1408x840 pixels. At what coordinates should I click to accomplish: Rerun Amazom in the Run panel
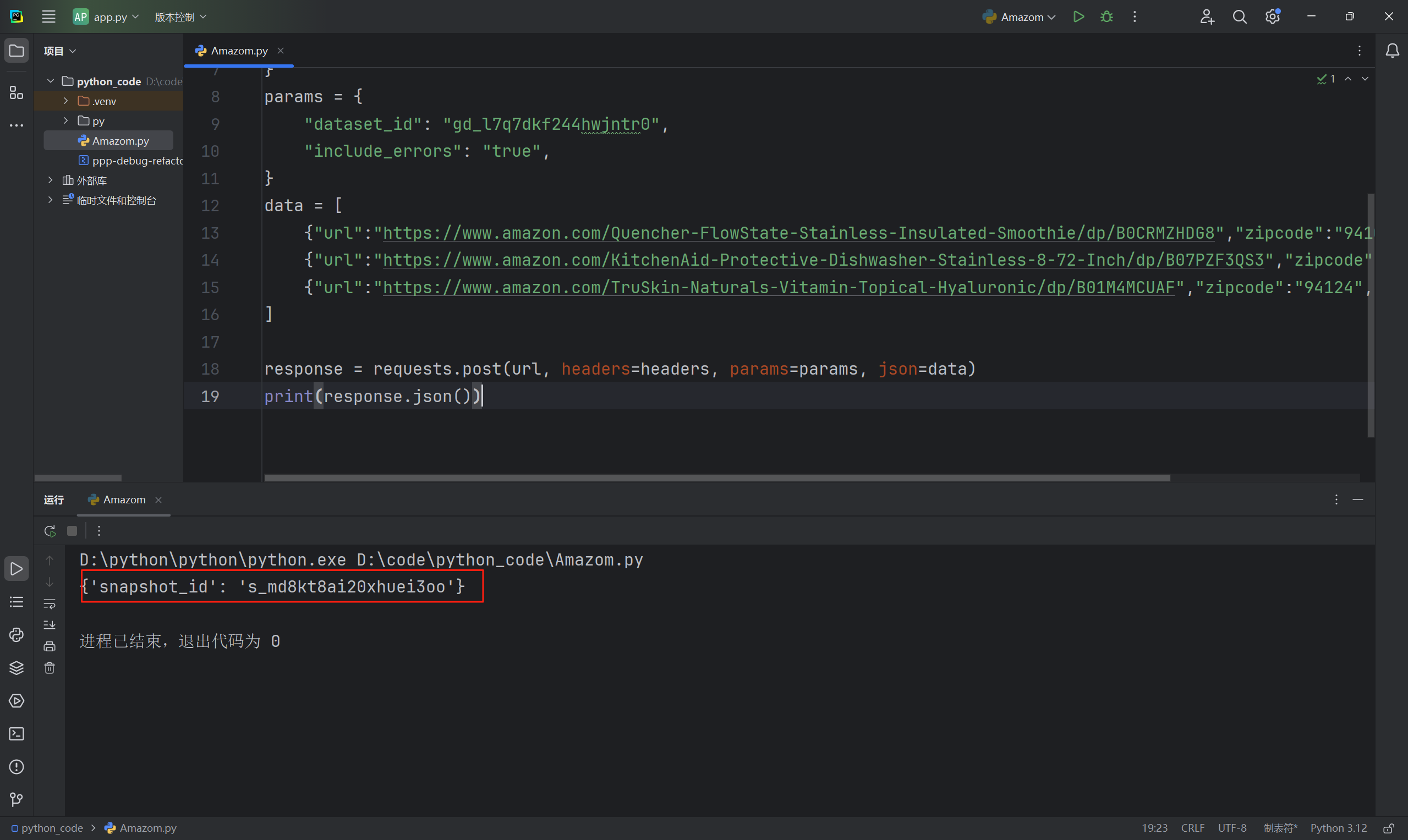(x=50, y=530)
